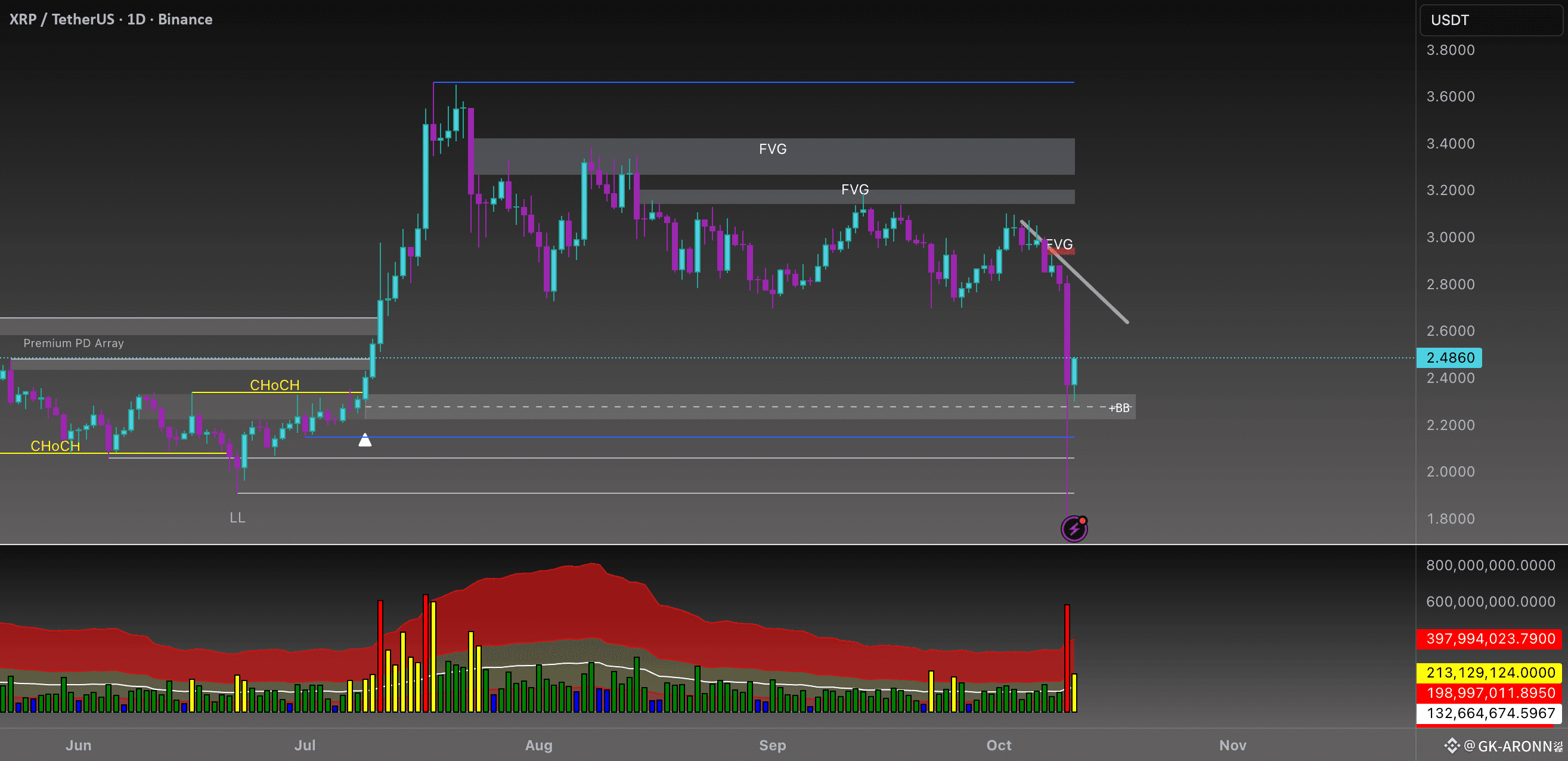The image size is (1568, 761).
Task: Click the yellow 213,129,124.0000 volume label
Action: [1490, 672]
